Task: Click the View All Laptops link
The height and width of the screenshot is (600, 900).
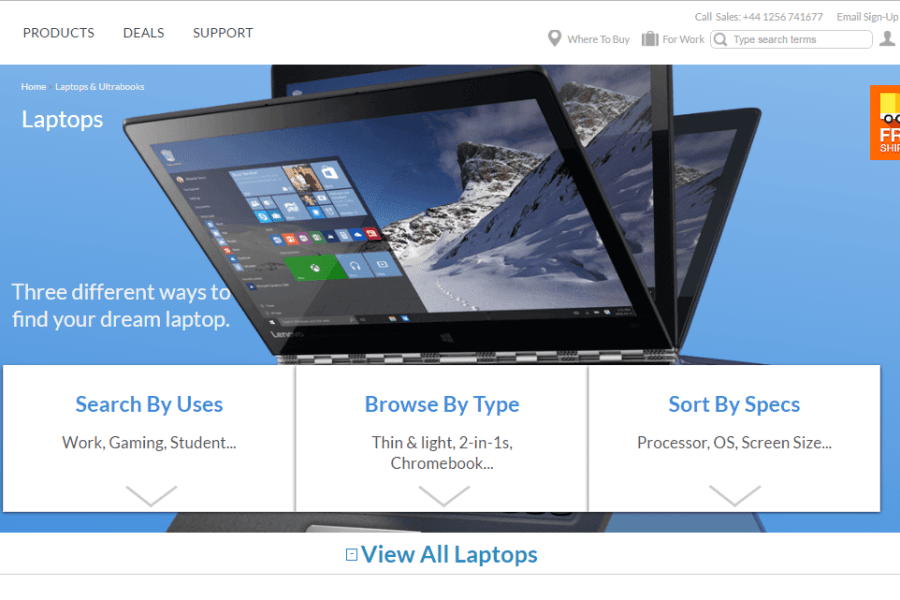Action: [449, 555]
